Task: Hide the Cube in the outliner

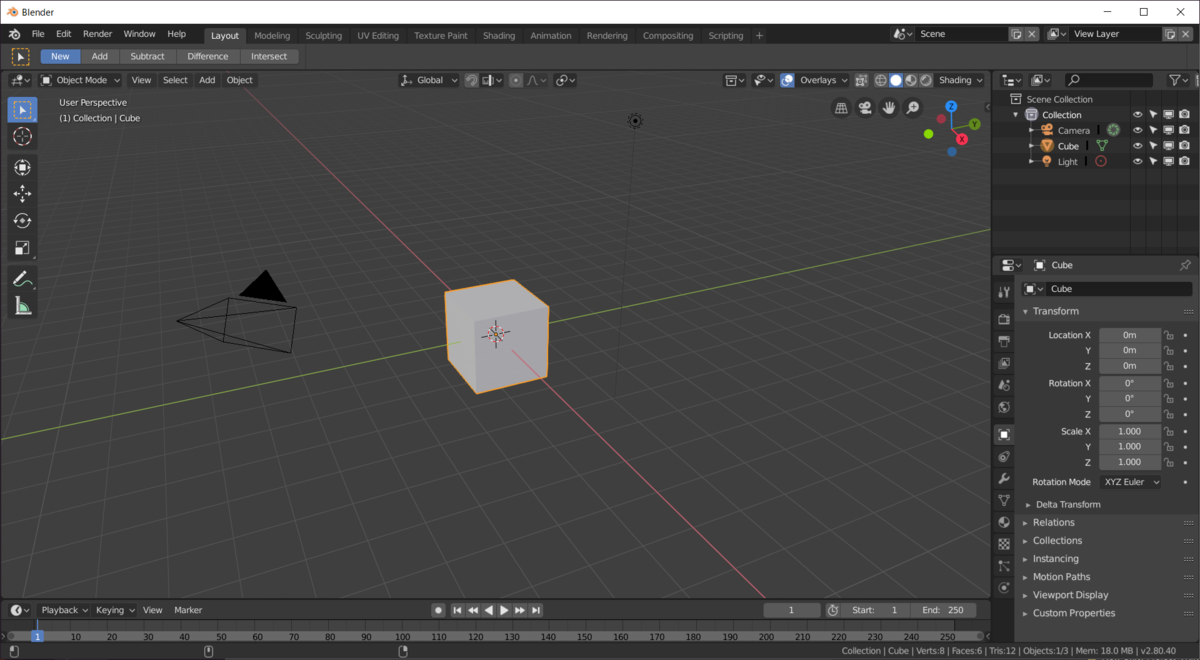Action: [1138, 145]
